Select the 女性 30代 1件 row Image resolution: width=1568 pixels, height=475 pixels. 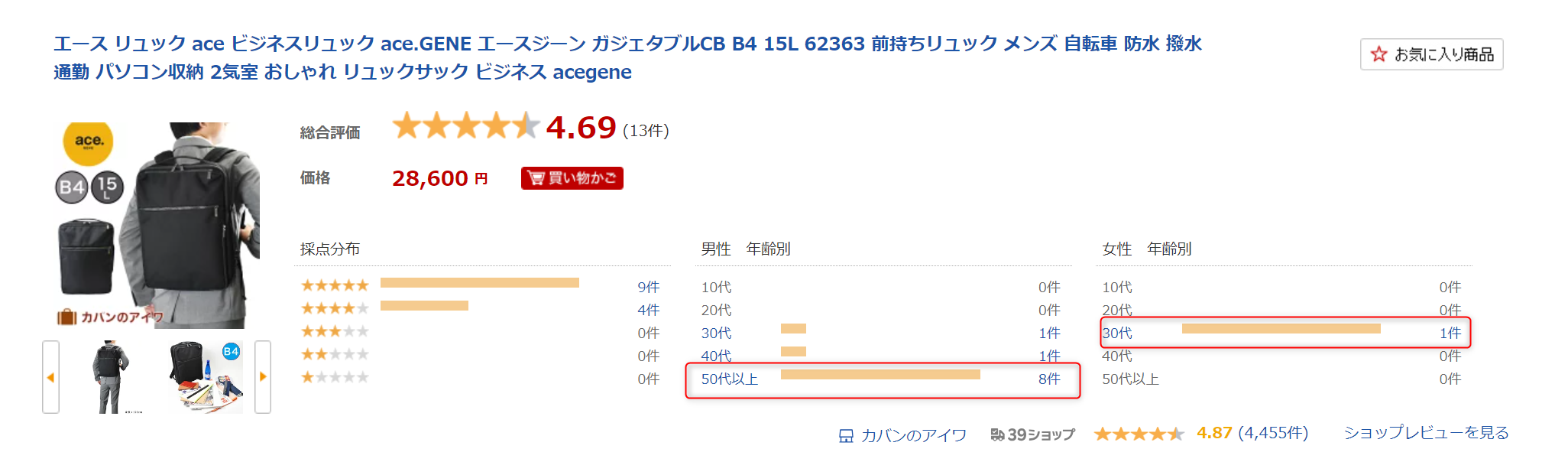point(1285,333)
